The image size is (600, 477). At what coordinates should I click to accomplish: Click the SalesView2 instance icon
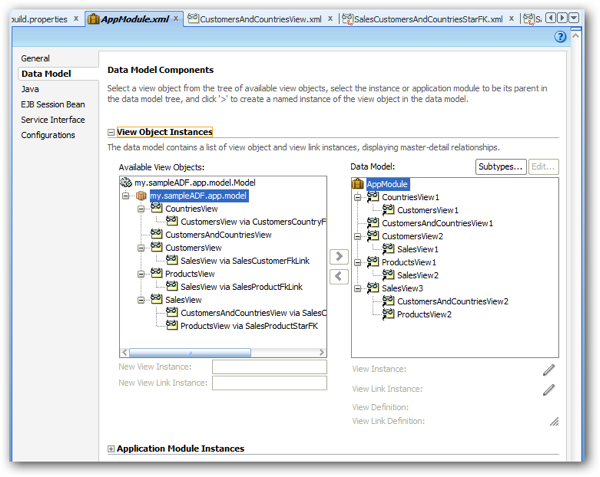[388, 275]
